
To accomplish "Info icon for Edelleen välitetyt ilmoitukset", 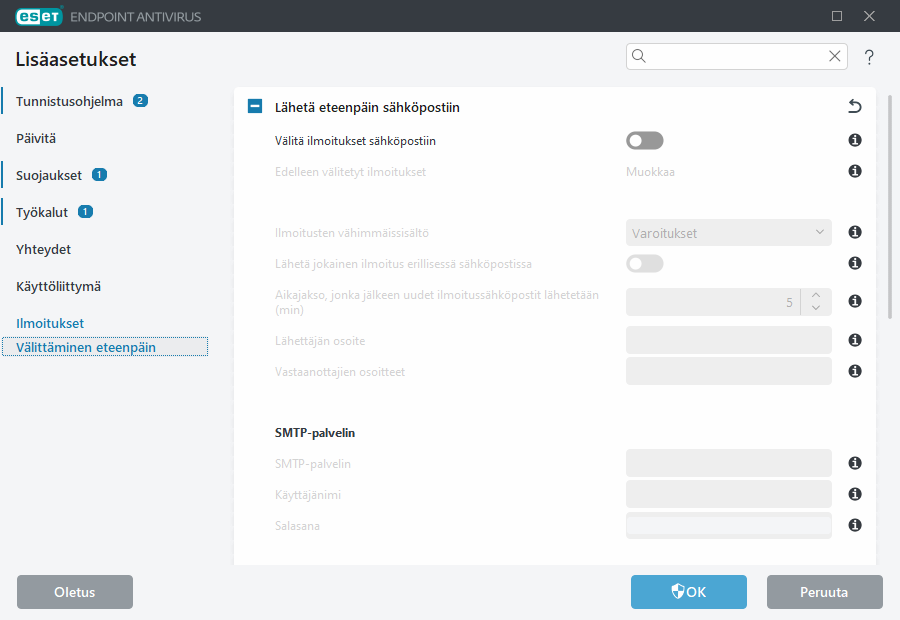I will point(855,171).
